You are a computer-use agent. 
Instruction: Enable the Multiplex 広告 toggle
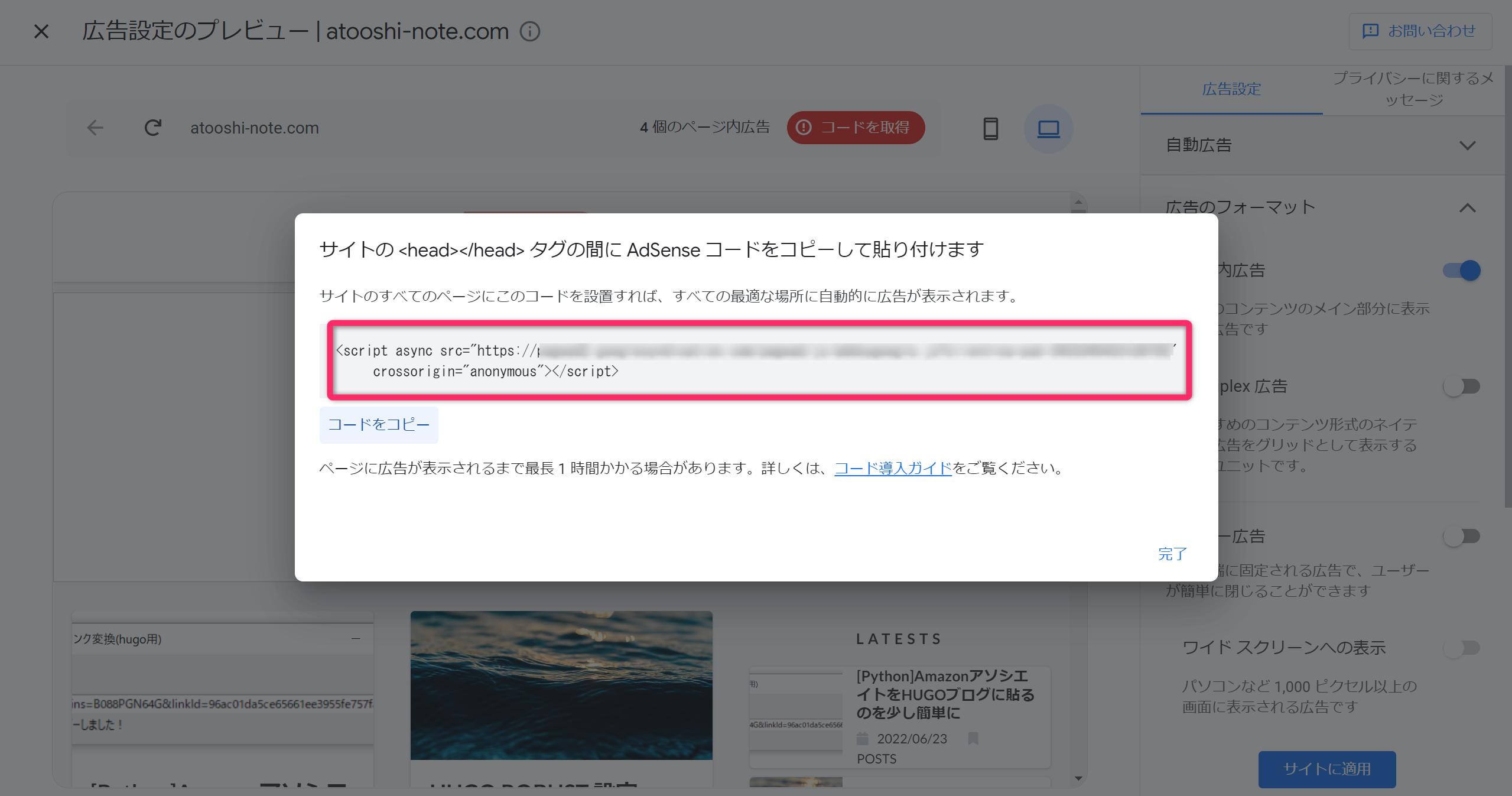pos(1462,386)
